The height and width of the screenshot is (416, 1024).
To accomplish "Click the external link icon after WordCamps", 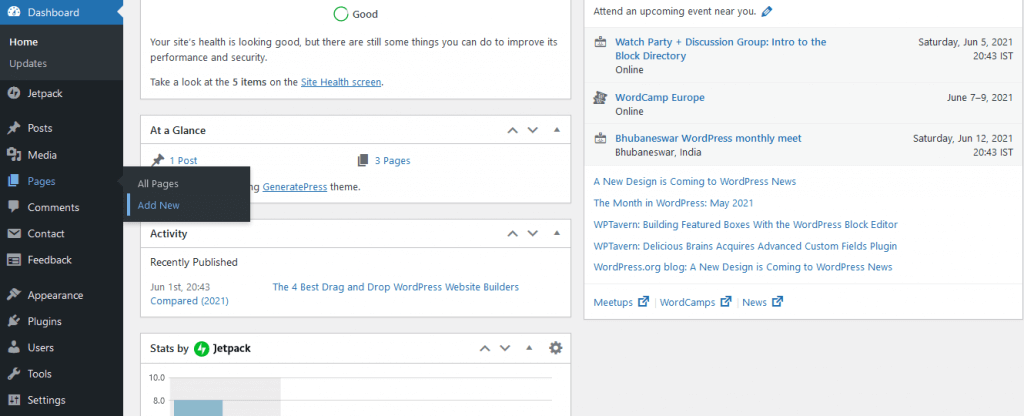I will click(726, 302).
